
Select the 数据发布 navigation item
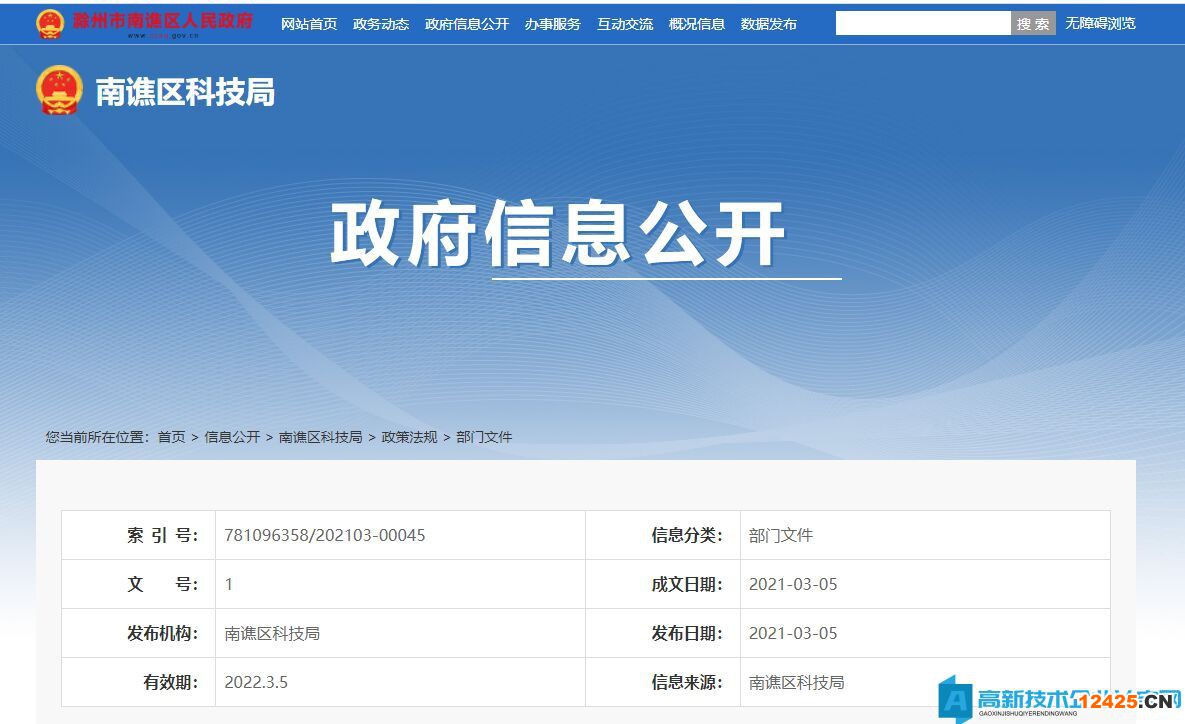click(x=769, y=24)
